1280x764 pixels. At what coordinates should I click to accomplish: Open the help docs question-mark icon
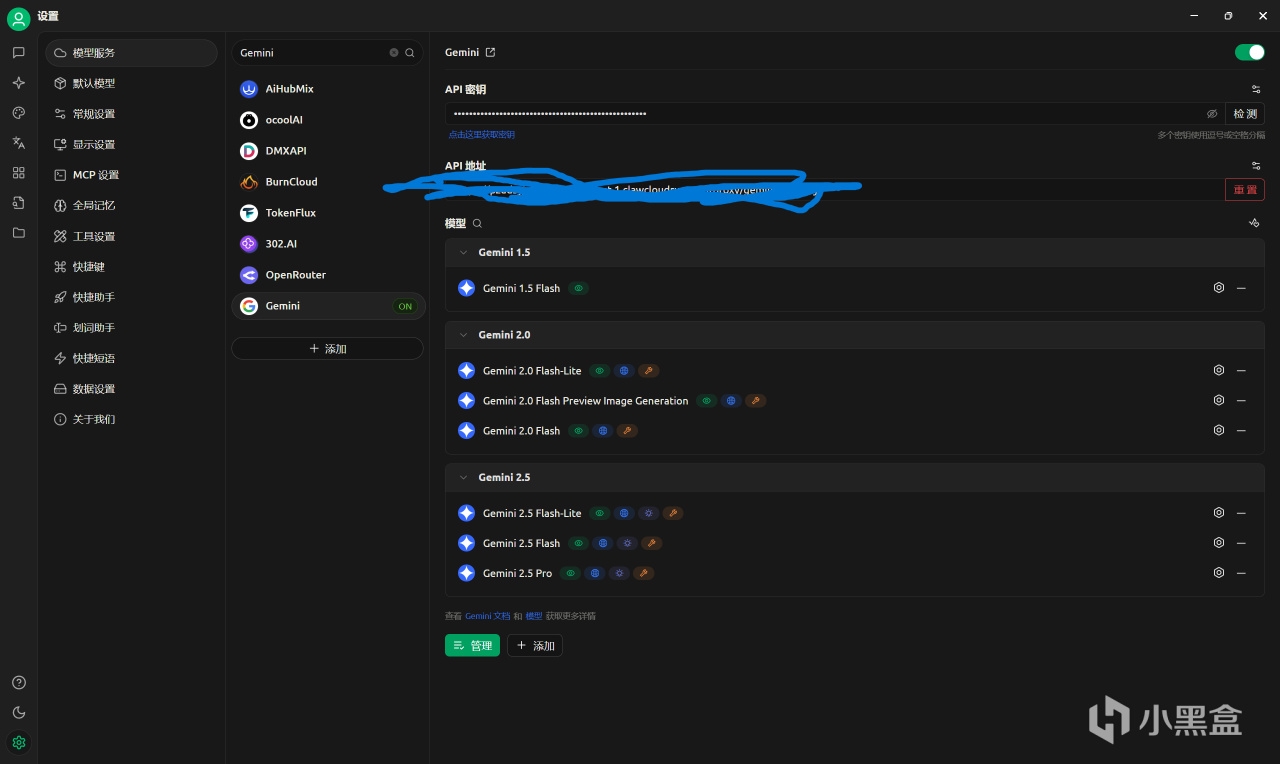coord(18,683)
